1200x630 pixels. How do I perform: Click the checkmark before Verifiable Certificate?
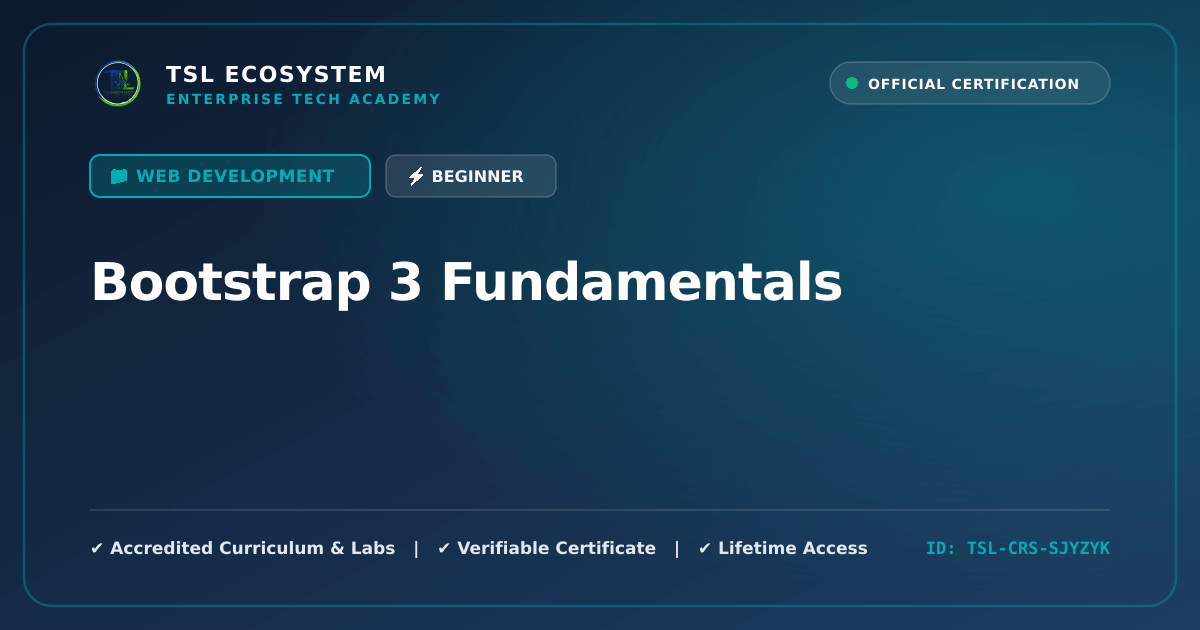pos(444,548)
